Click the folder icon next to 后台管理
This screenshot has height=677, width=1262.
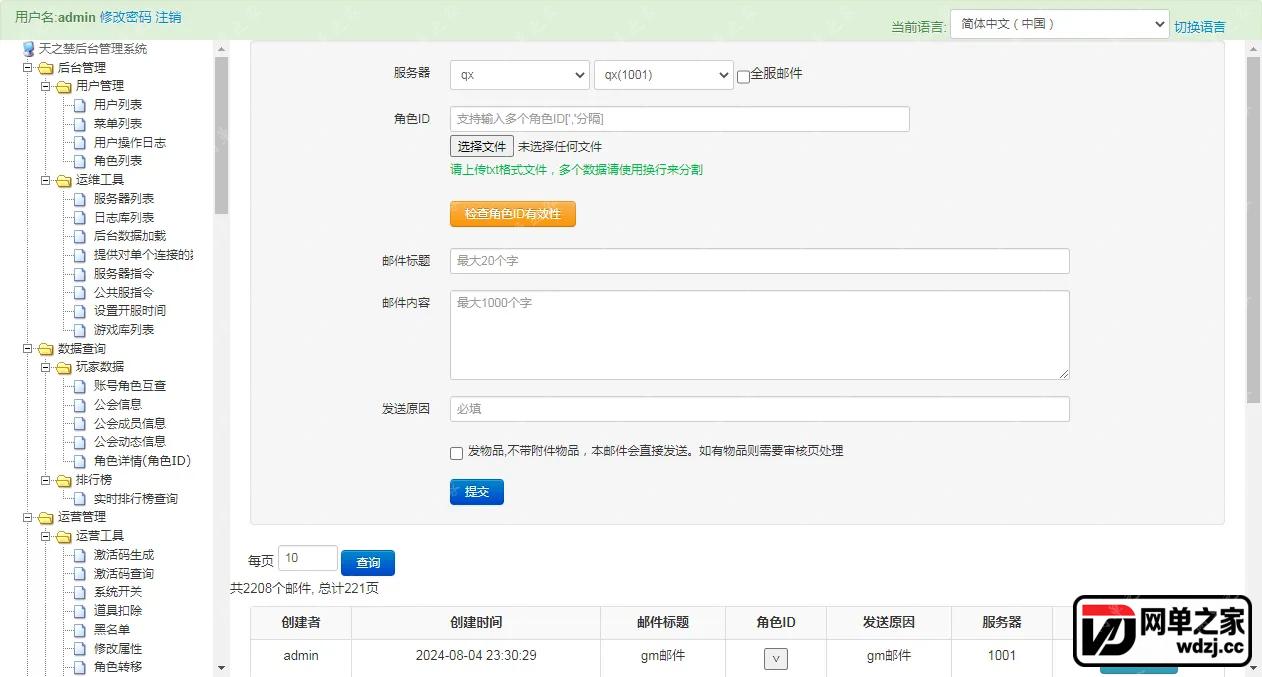tap(46, 68)
